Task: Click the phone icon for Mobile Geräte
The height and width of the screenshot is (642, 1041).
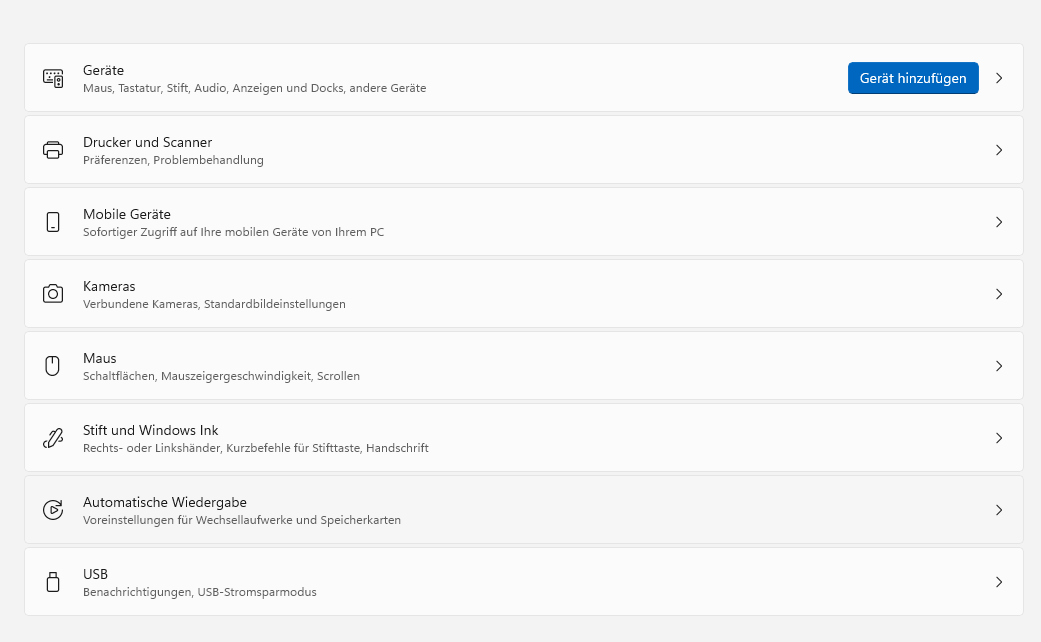Action: coord(53,222)
